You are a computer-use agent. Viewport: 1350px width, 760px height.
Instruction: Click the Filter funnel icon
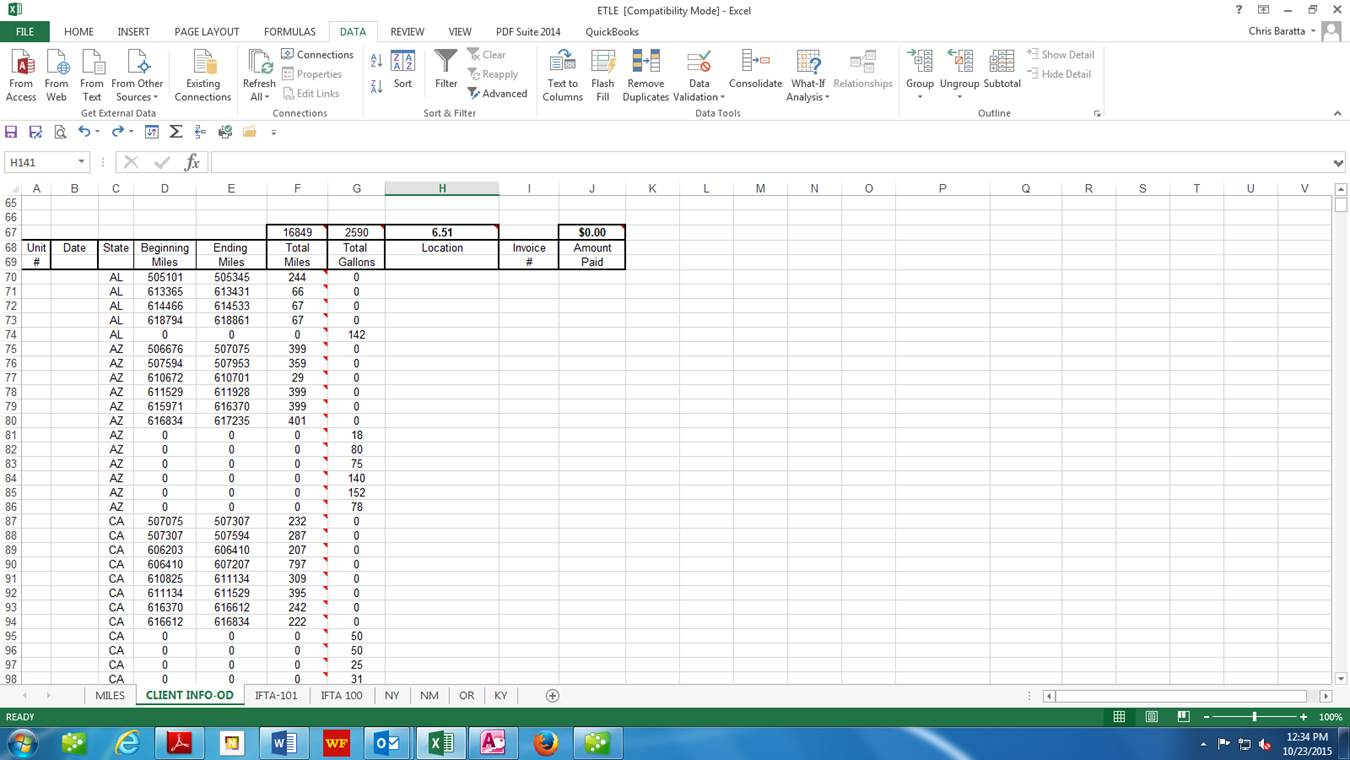coord(446,63)
